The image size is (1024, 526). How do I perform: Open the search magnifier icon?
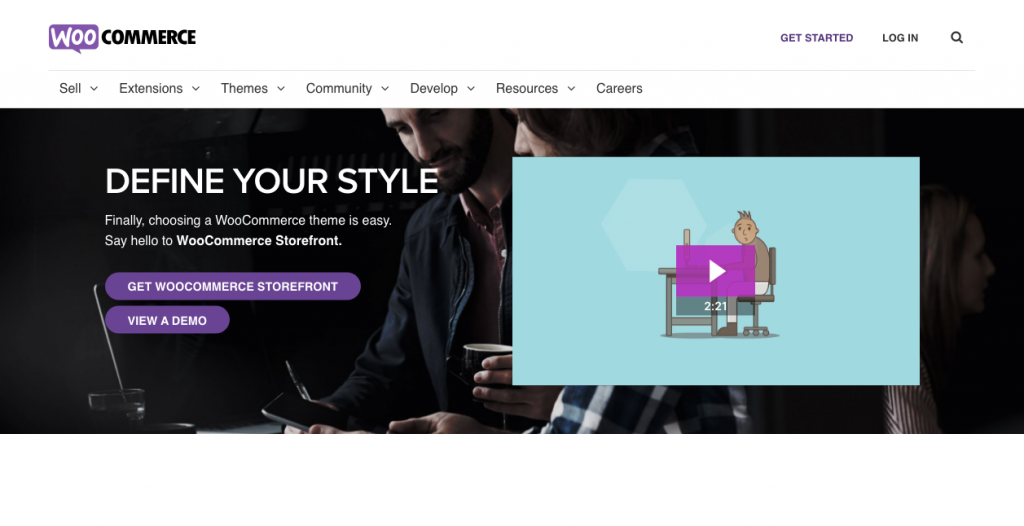pyautogui.click(x=957, y=38)
